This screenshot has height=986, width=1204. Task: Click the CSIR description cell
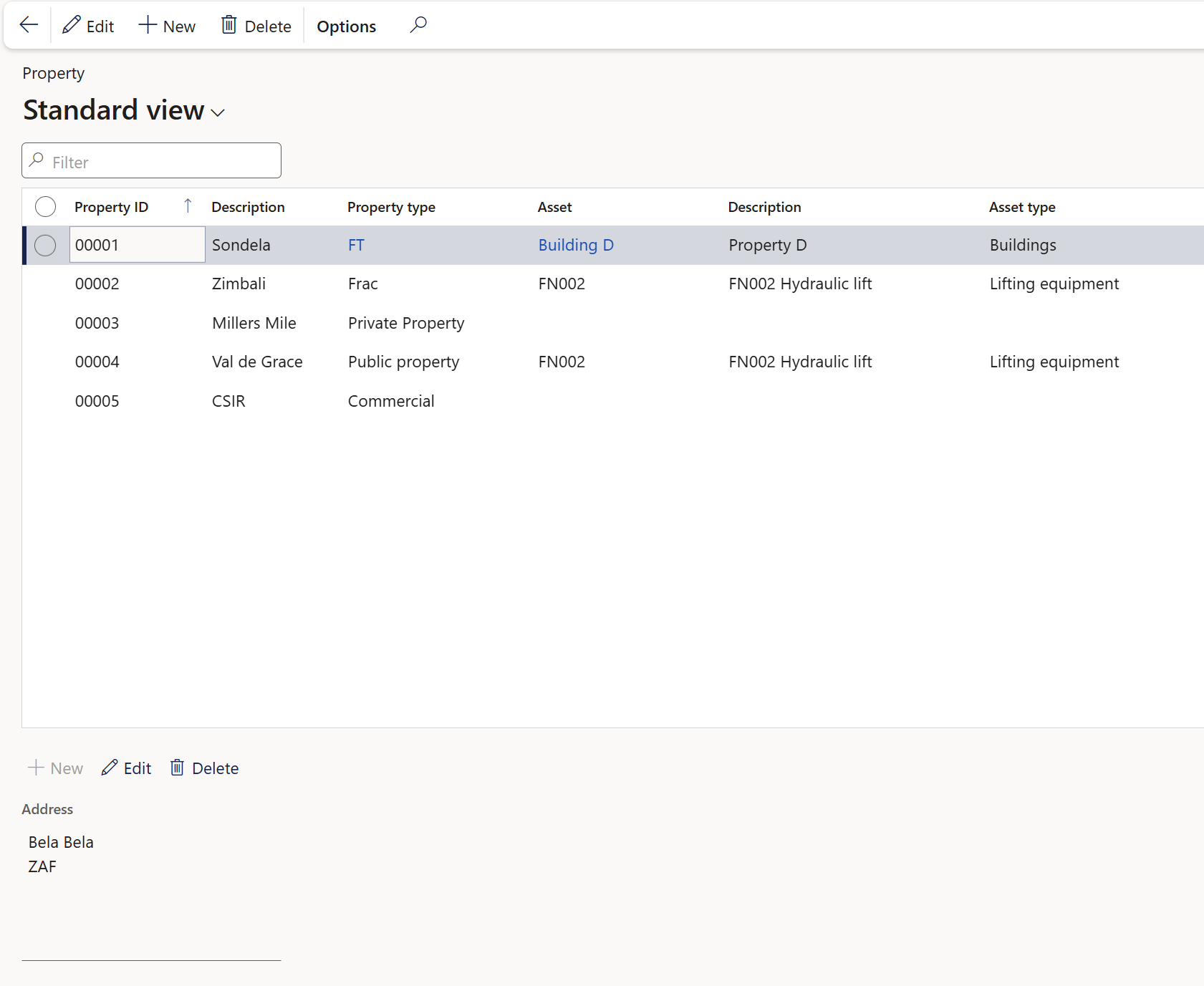[x=228, y=401]
